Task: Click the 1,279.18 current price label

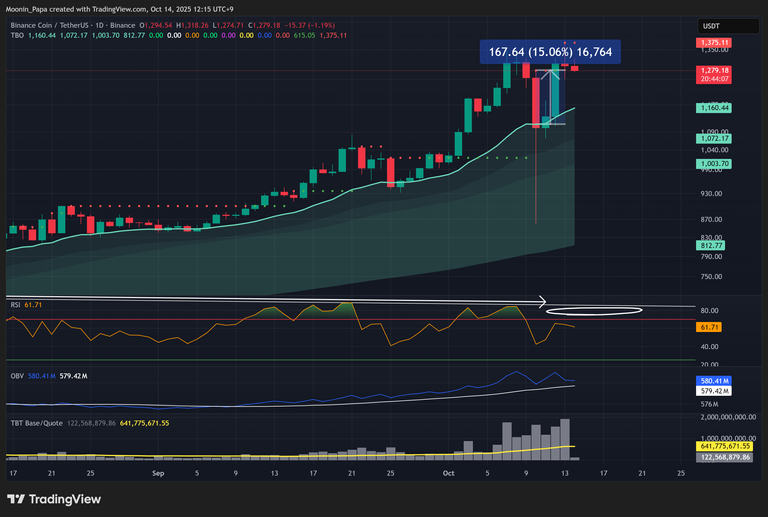Action: [x=712, y=70]
